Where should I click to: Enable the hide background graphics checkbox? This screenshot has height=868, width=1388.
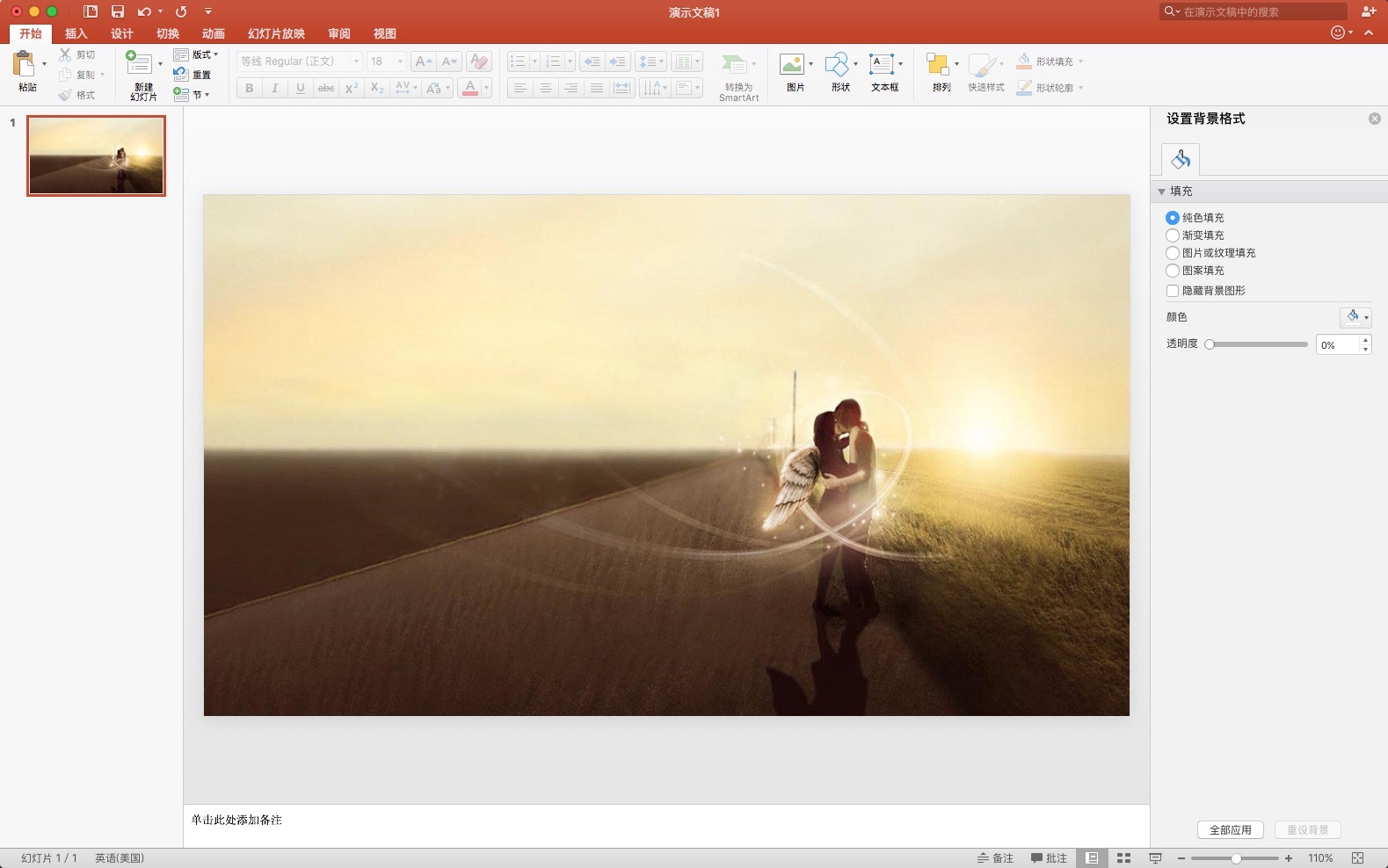coord(1173,291)
